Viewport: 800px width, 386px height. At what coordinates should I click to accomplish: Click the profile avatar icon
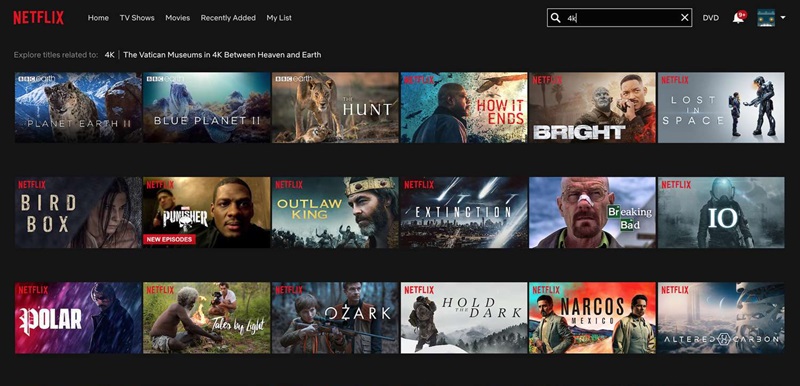766,18
